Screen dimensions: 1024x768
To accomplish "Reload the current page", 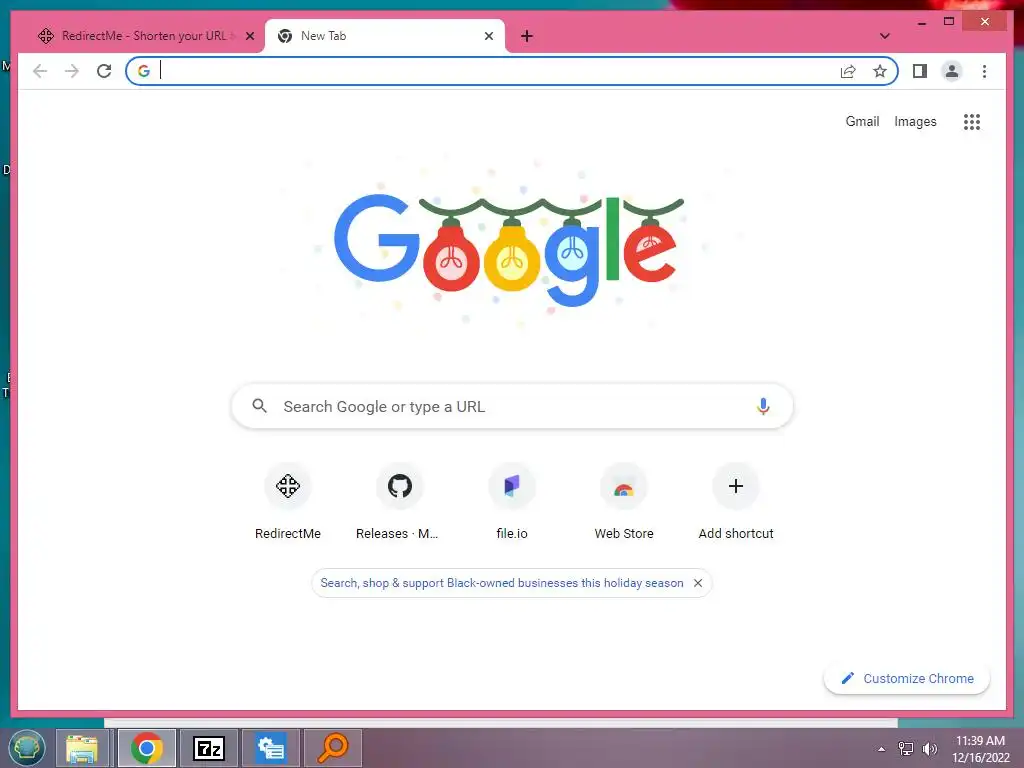I will (x=104, y=71).
